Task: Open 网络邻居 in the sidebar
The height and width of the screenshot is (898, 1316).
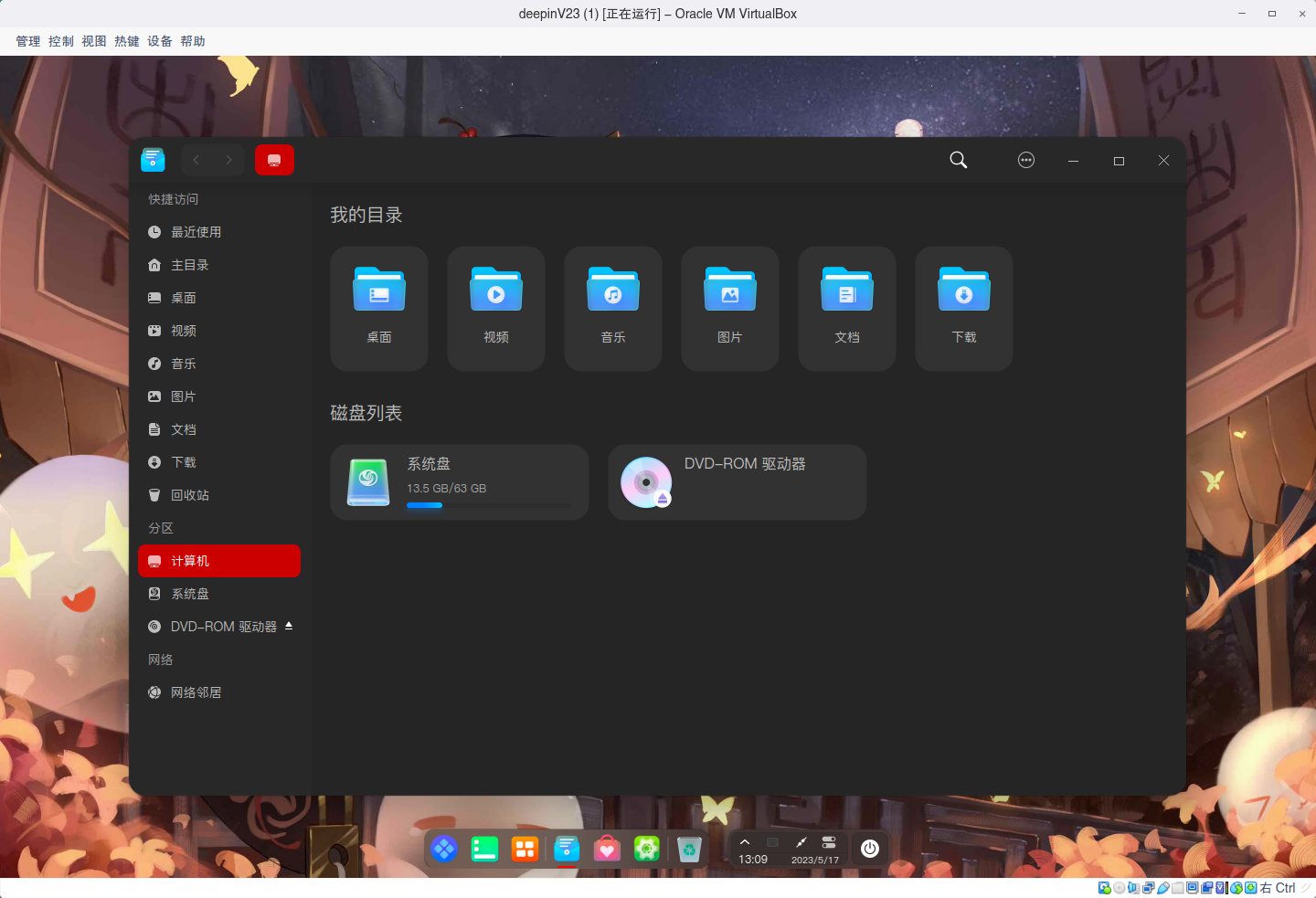Action: point(219,692)
